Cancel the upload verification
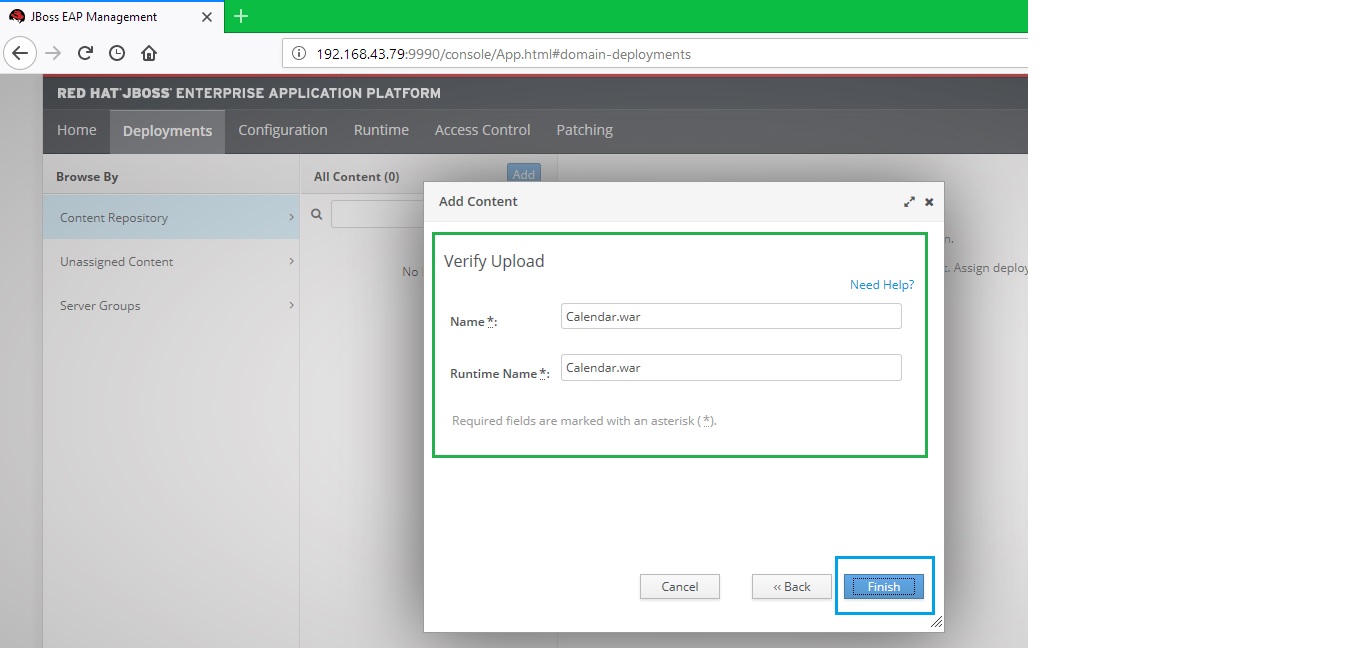 [680, 586]
